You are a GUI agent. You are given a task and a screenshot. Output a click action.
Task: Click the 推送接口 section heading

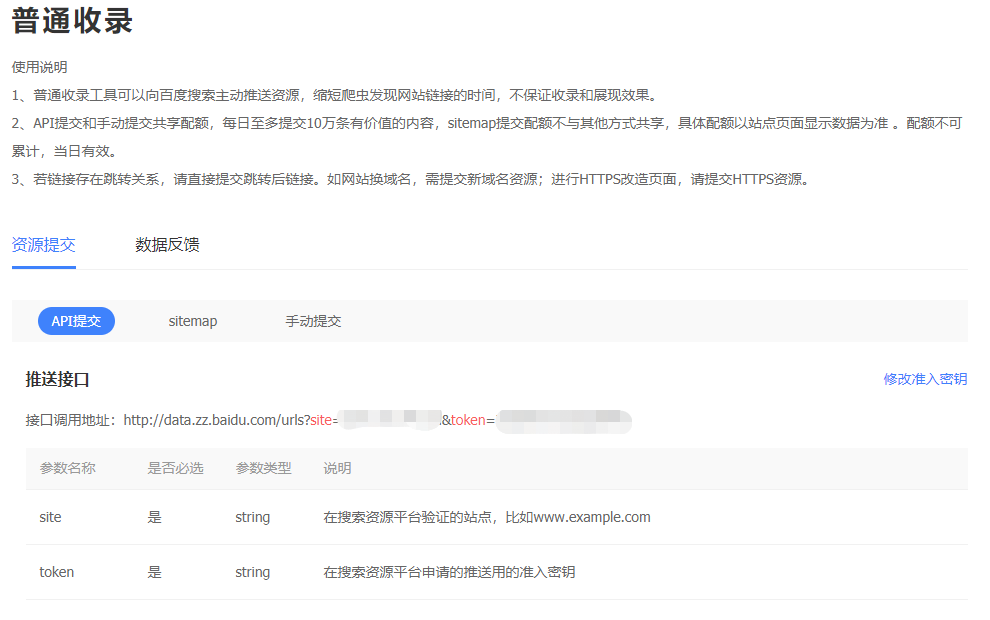point(57,379)
